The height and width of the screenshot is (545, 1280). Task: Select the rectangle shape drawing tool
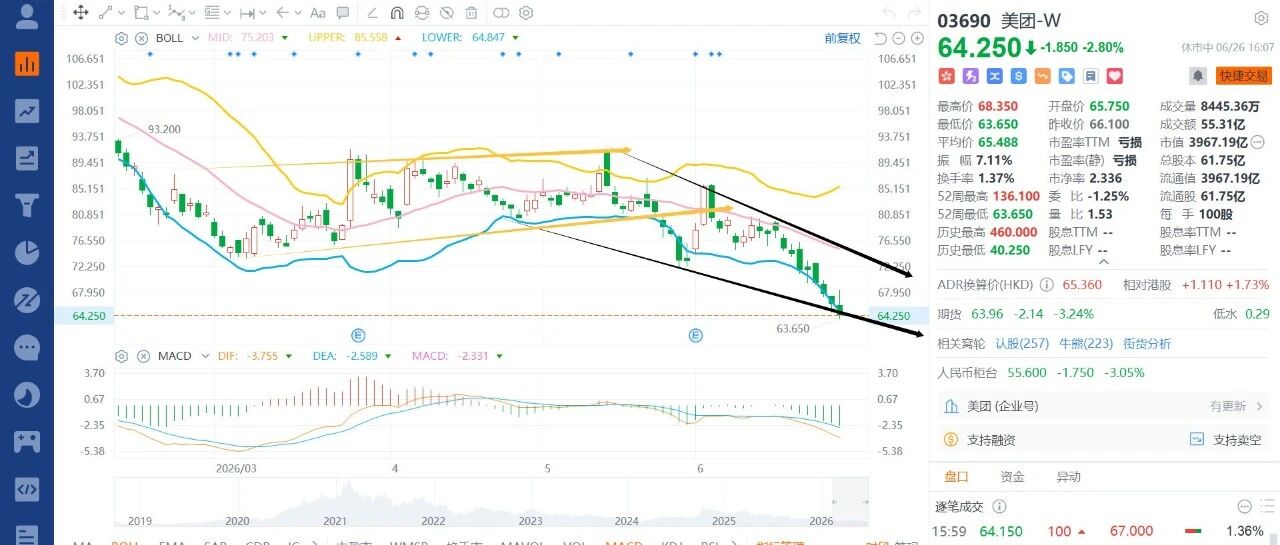coord(141,13)
